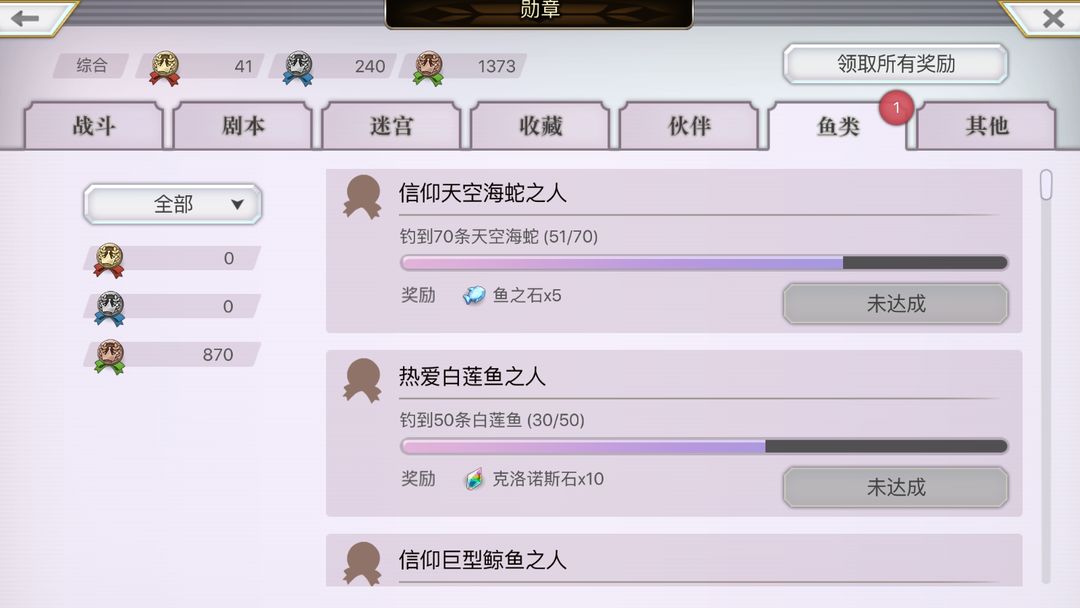Tap the 克洛诺斯石 reward icon
Viewport: 1080px width, 608px height.
point(474,479)
